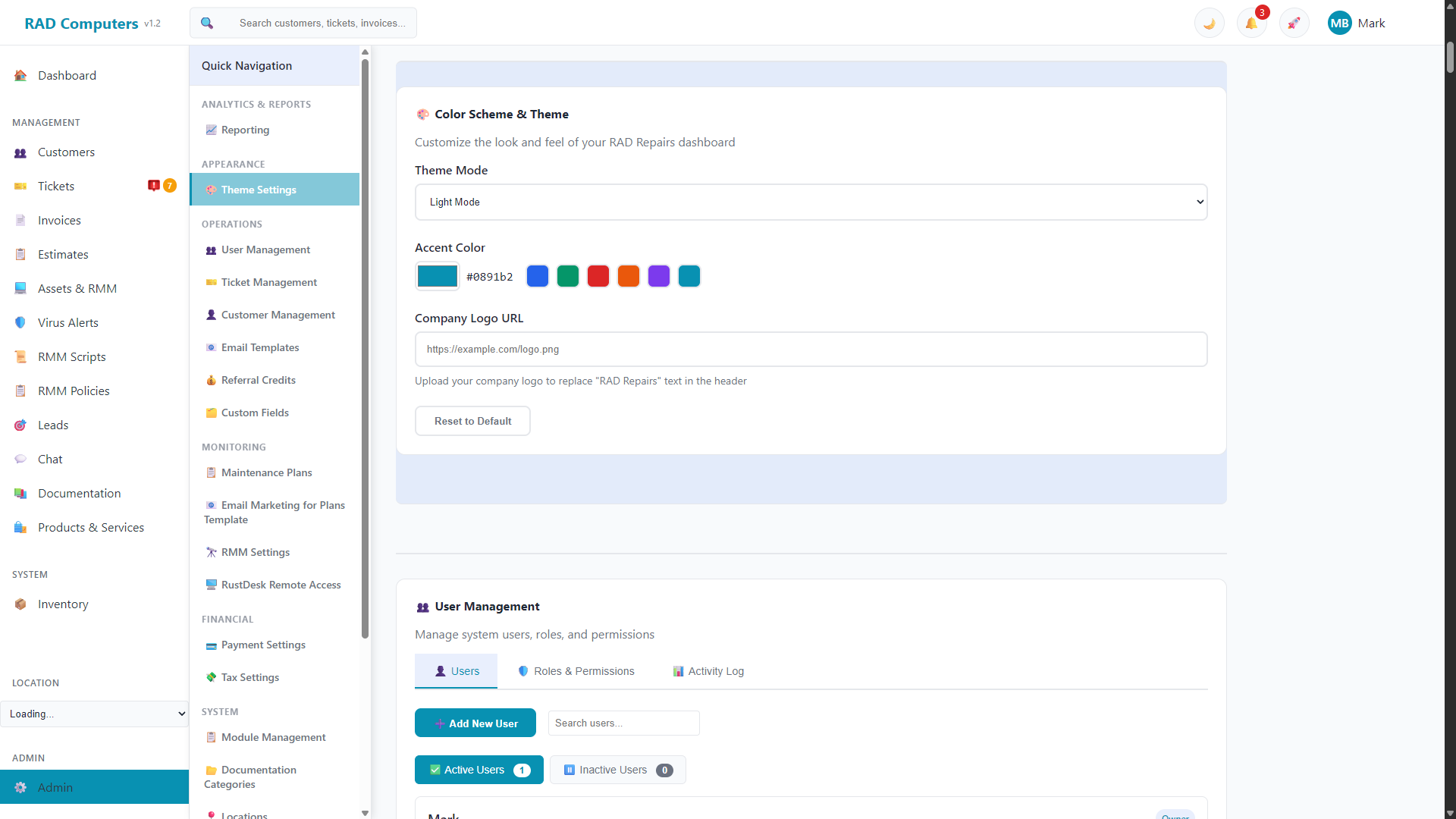Screen dimensions: 1456x819
Task: Toggle the Active Users filter
Action: (x=479, y=770)
